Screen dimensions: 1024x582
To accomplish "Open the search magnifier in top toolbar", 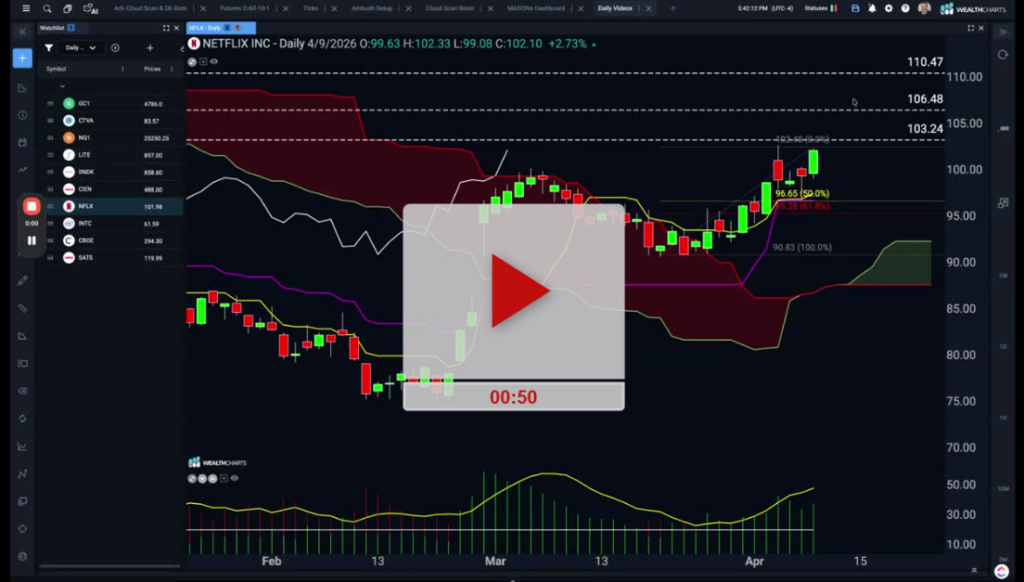I will coord(47,8).
